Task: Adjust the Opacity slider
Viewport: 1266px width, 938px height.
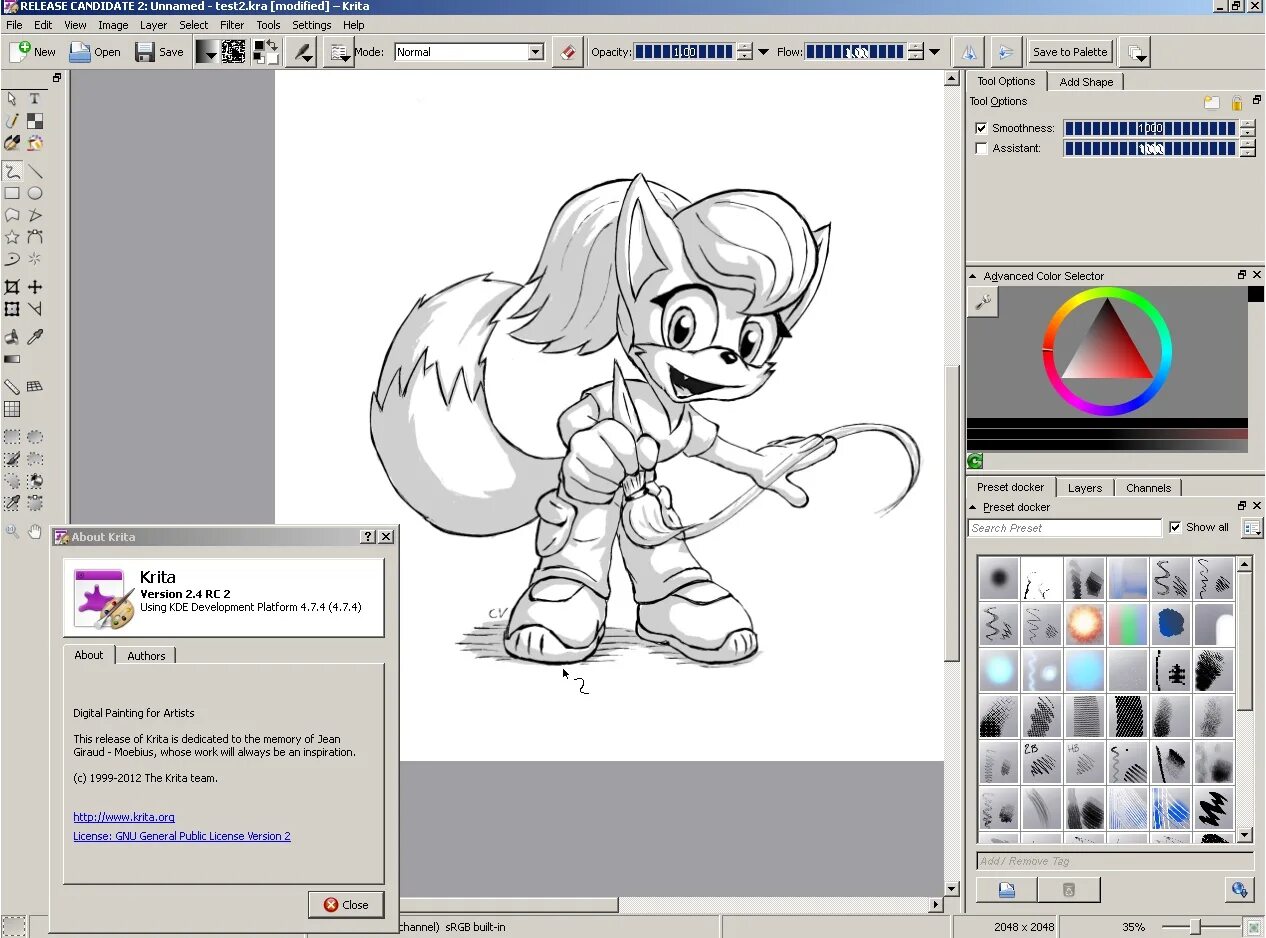Action: coord(685,52)
